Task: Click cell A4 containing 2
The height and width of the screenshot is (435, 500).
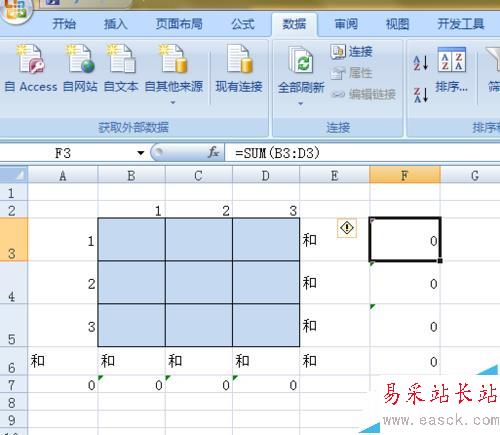Action: coord(63,282)
